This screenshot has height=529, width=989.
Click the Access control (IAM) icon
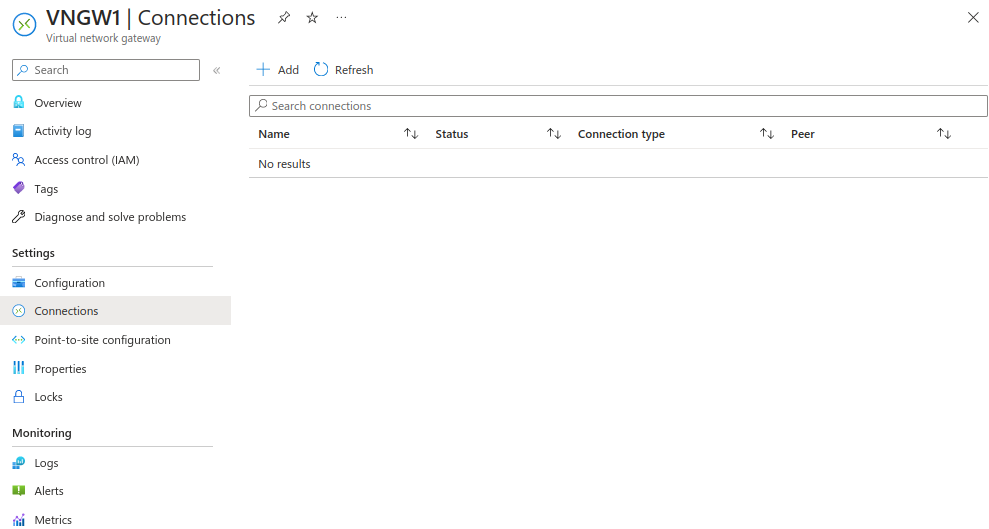18,160
